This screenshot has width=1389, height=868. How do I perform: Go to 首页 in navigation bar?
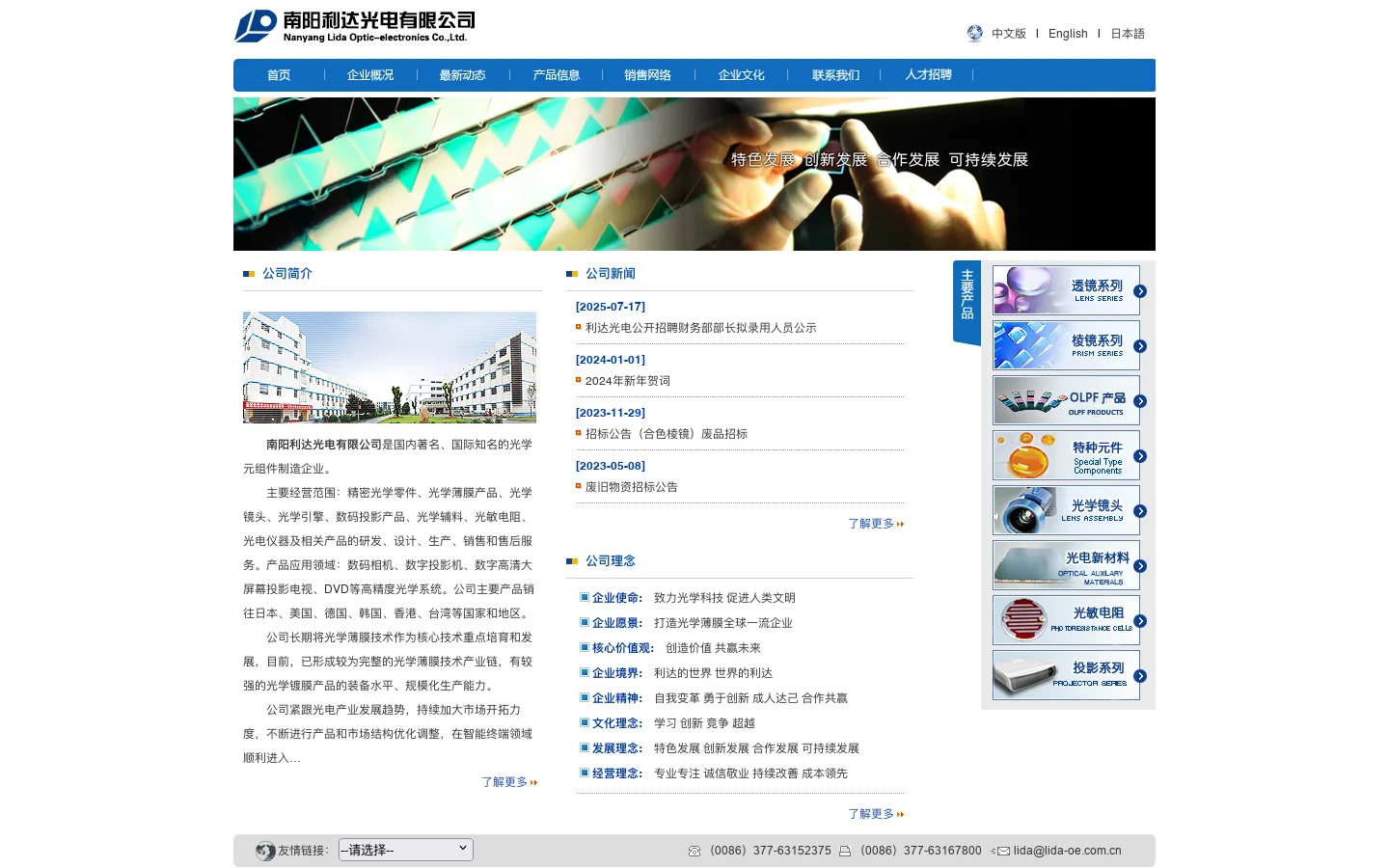pos(279,75)
